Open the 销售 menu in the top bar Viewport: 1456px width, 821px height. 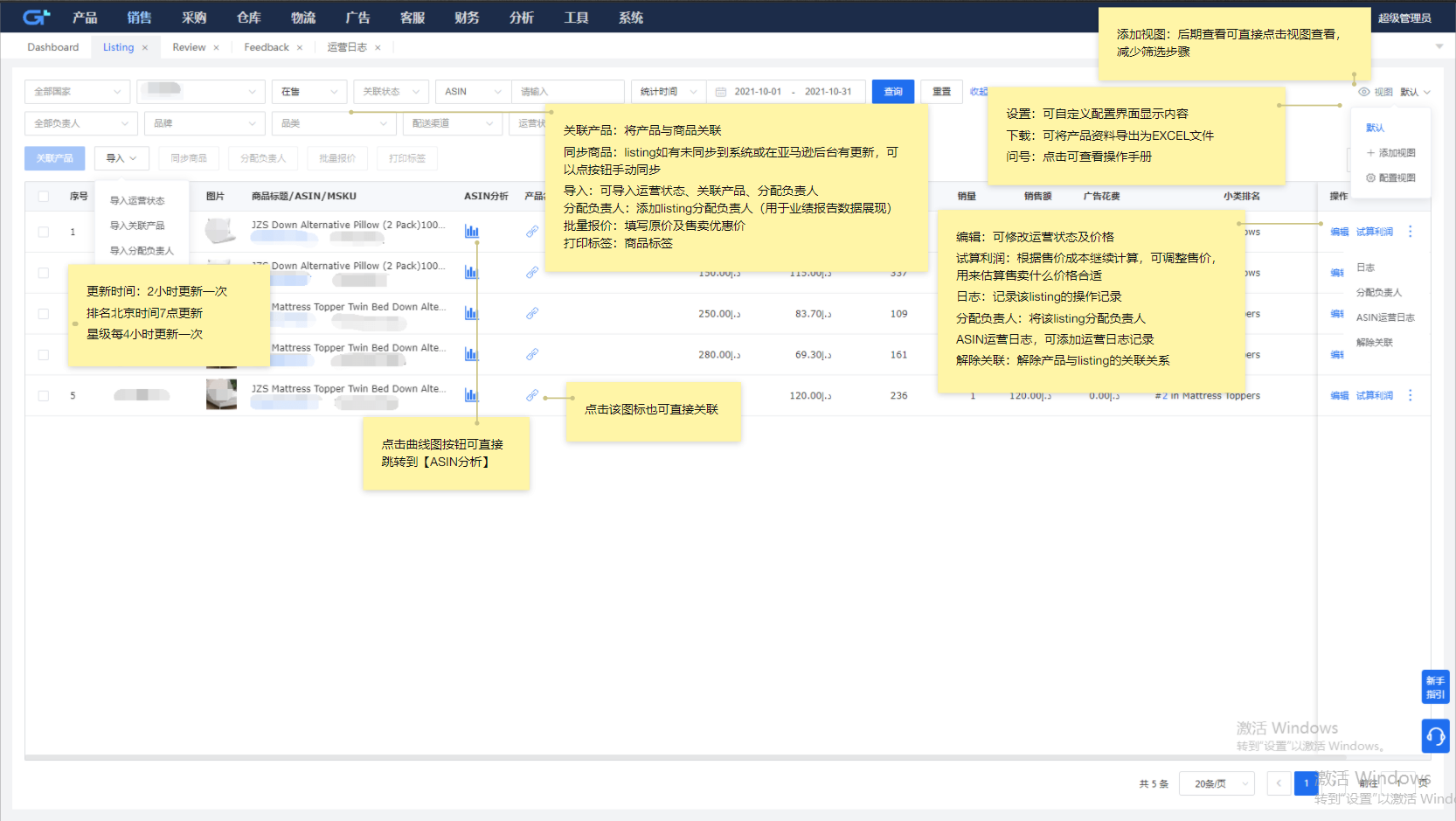point(139,16)
